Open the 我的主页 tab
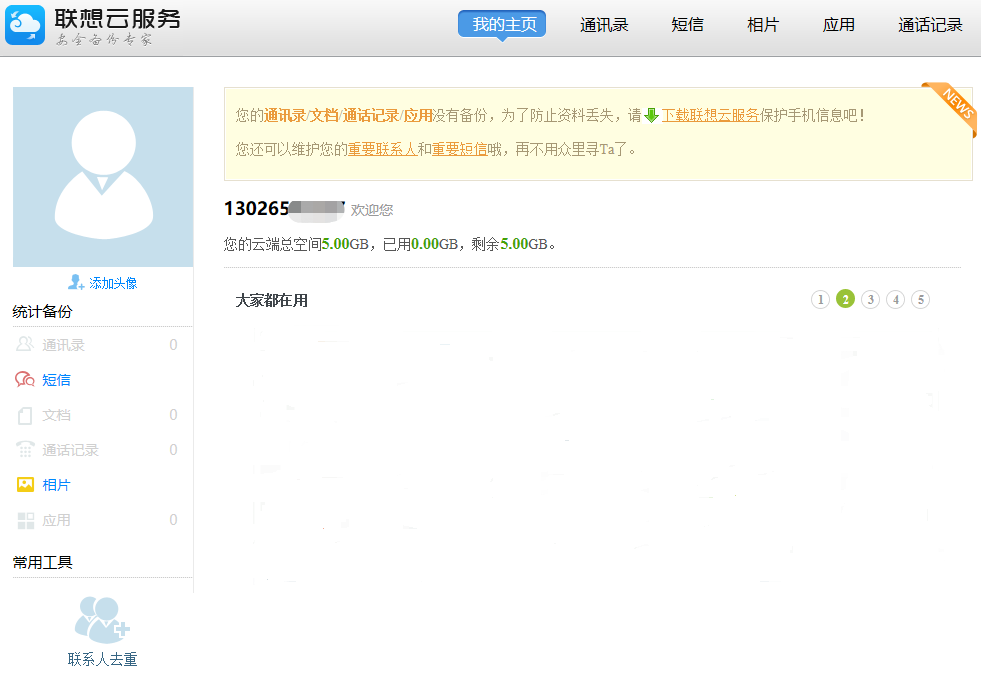This screenshot has width=981, height=676. click(x=502, y=24)
